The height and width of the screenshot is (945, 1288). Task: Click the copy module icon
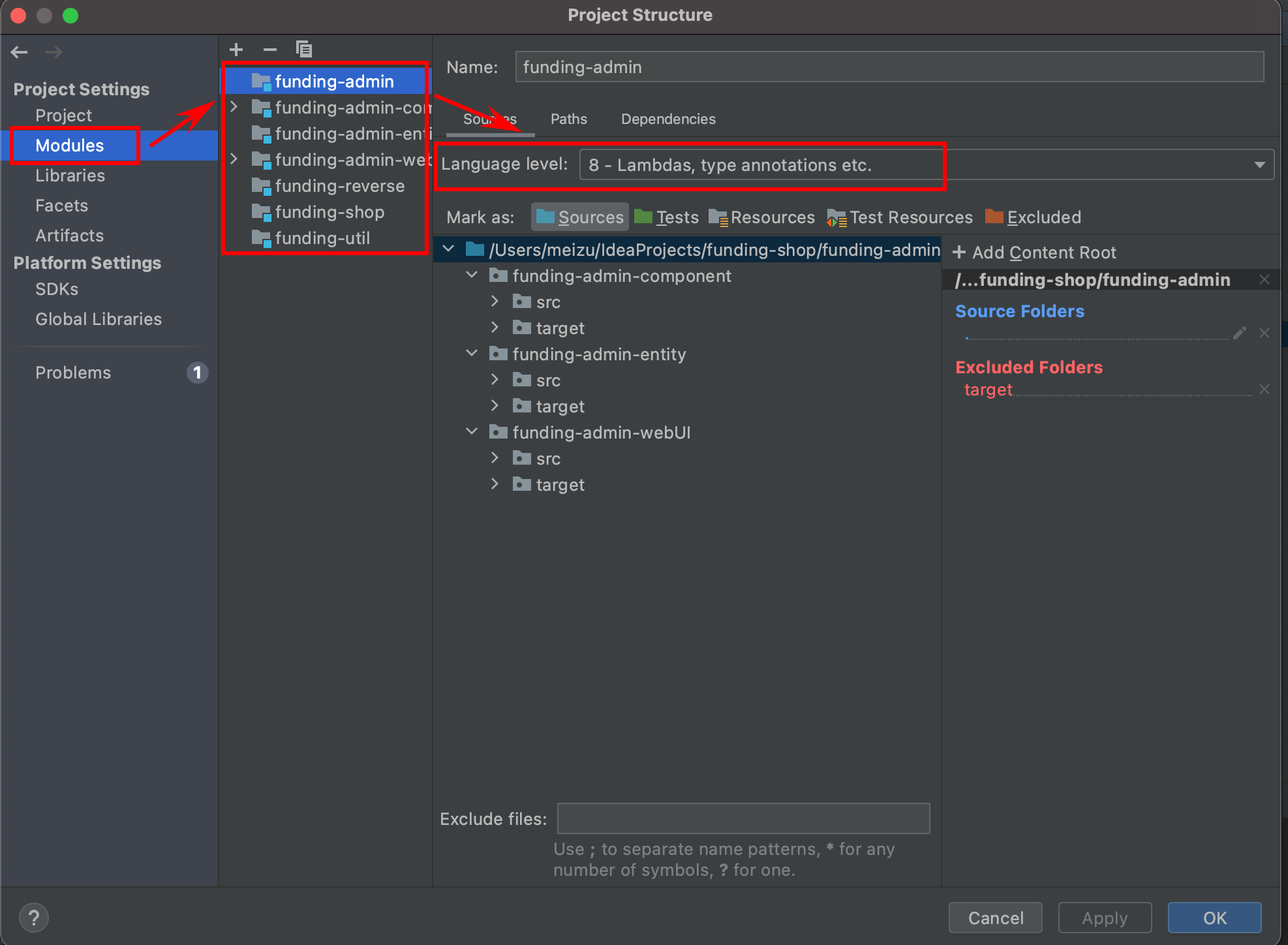[x=303, y=50]
